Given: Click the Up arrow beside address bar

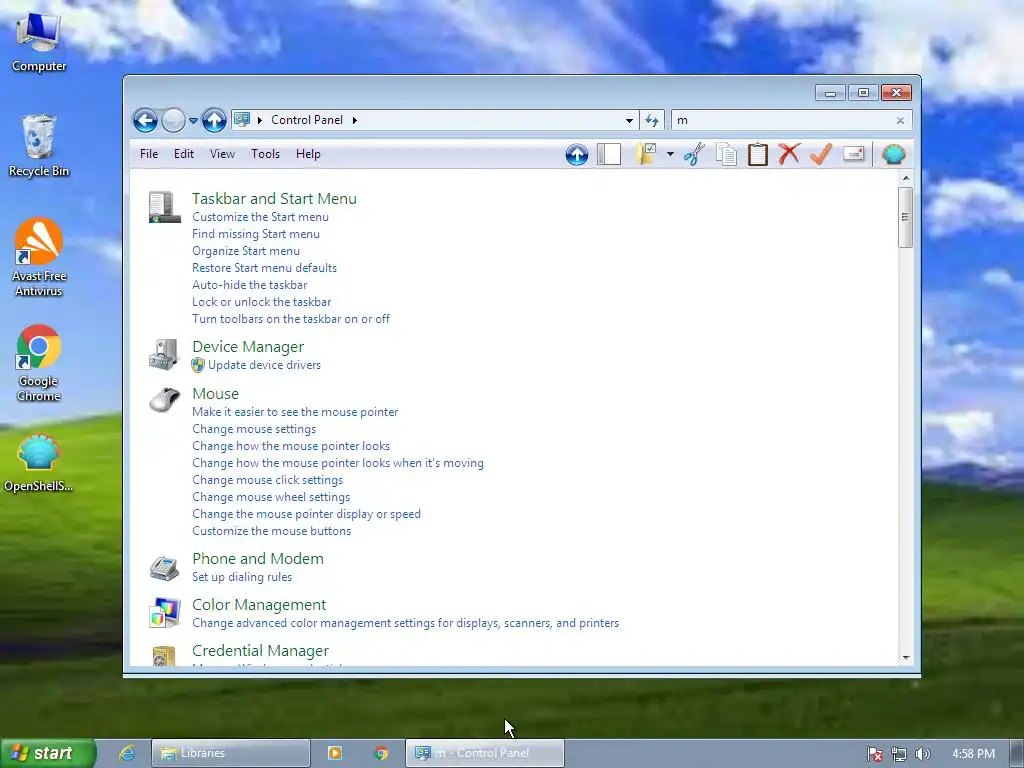Looking at the screenshot, I should pos(214,120).
